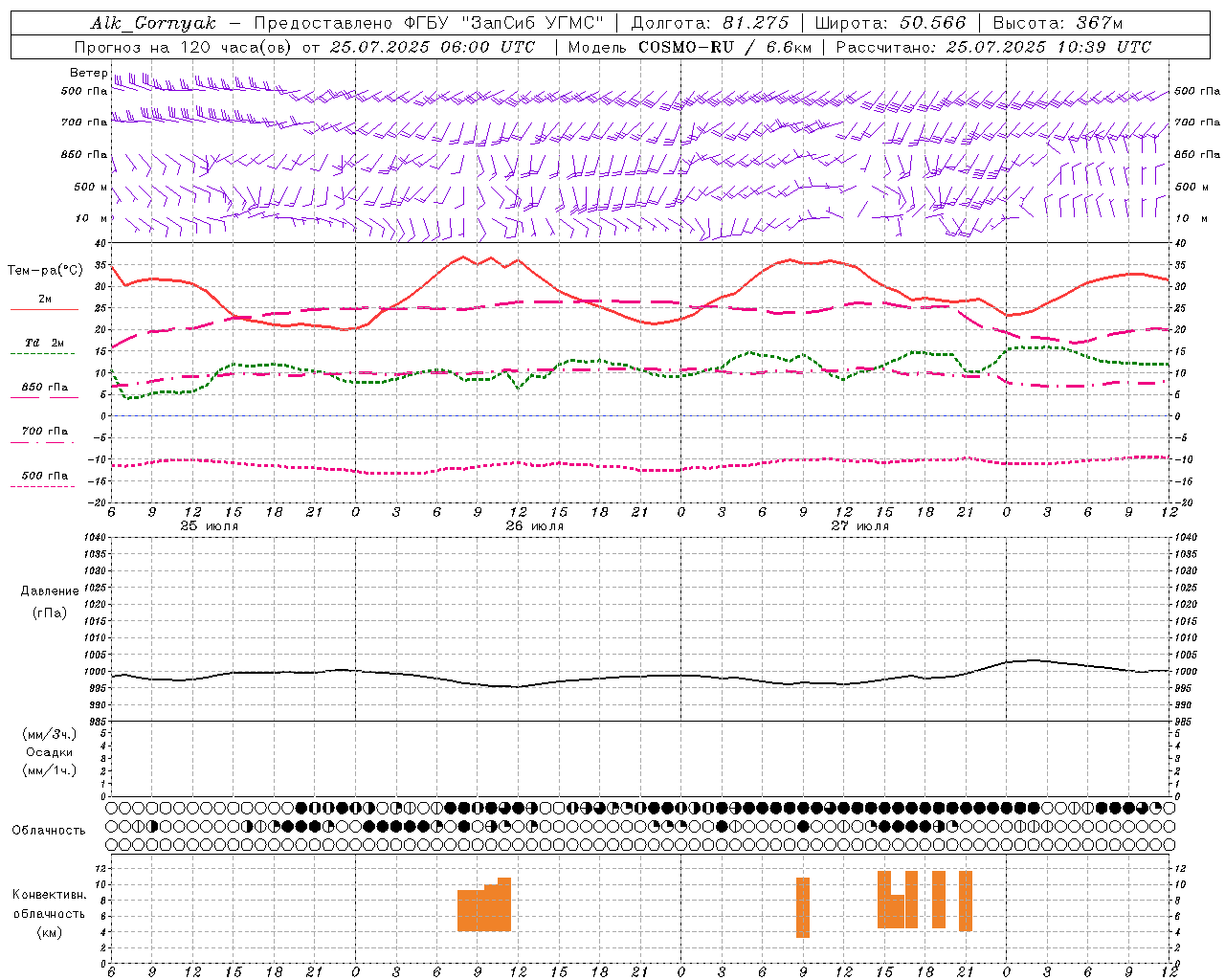Click the Конвективн. label text

click(x=49, y=895)
